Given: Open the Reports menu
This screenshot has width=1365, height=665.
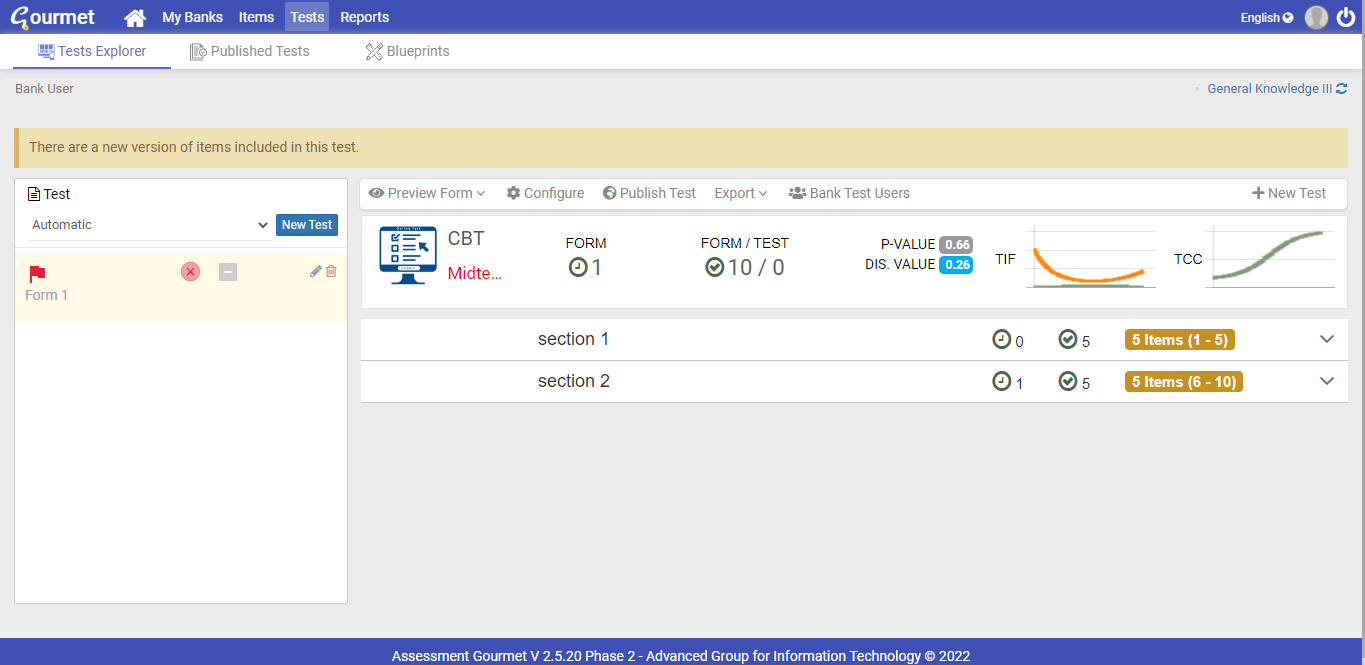Looking at the screenshot, I should (x=364, y=17).
